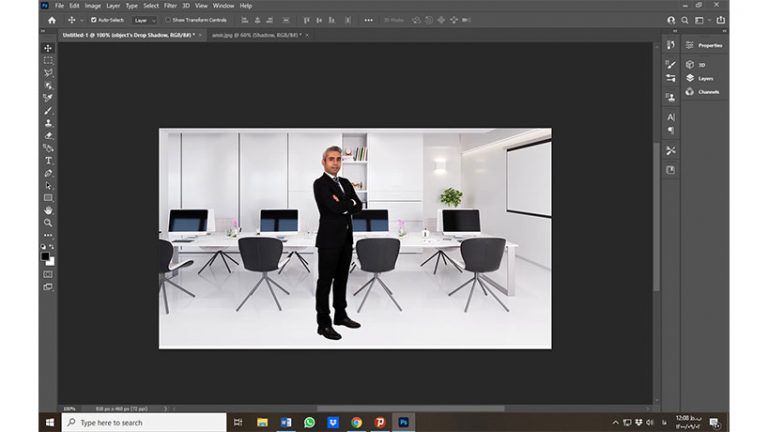The height and width of the screenshot is (432, 768).
Task: Select the Polygonal Lasso tool
Action: click(x=48, y=73)
